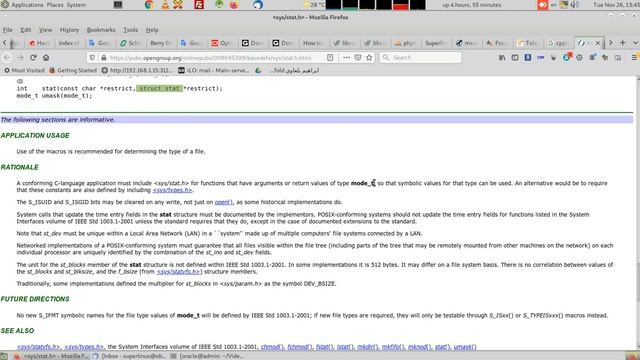Follow the open() link
The width and height of the screenshot is (640, 360).
(x=224, y=202)
